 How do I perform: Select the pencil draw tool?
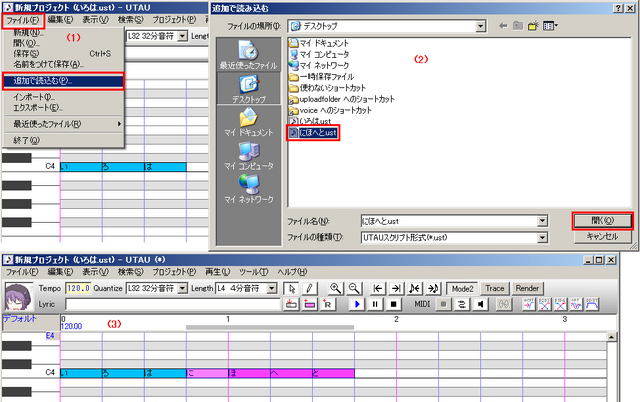(x=309, y=289)
